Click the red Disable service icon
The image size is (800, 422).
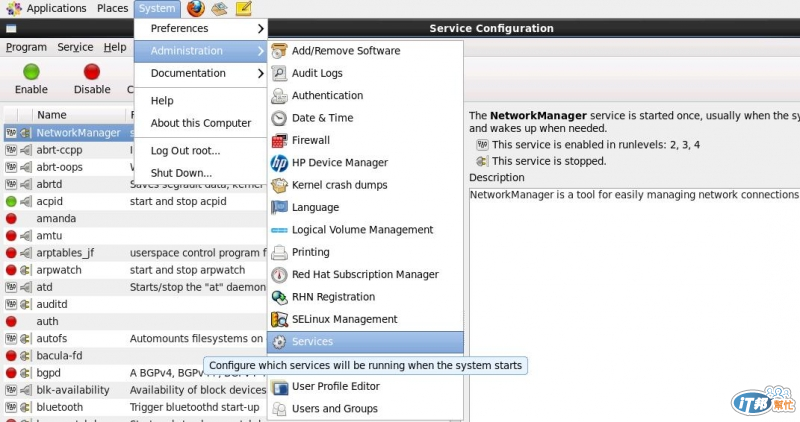pyautogui.click(x=92, y=72)
